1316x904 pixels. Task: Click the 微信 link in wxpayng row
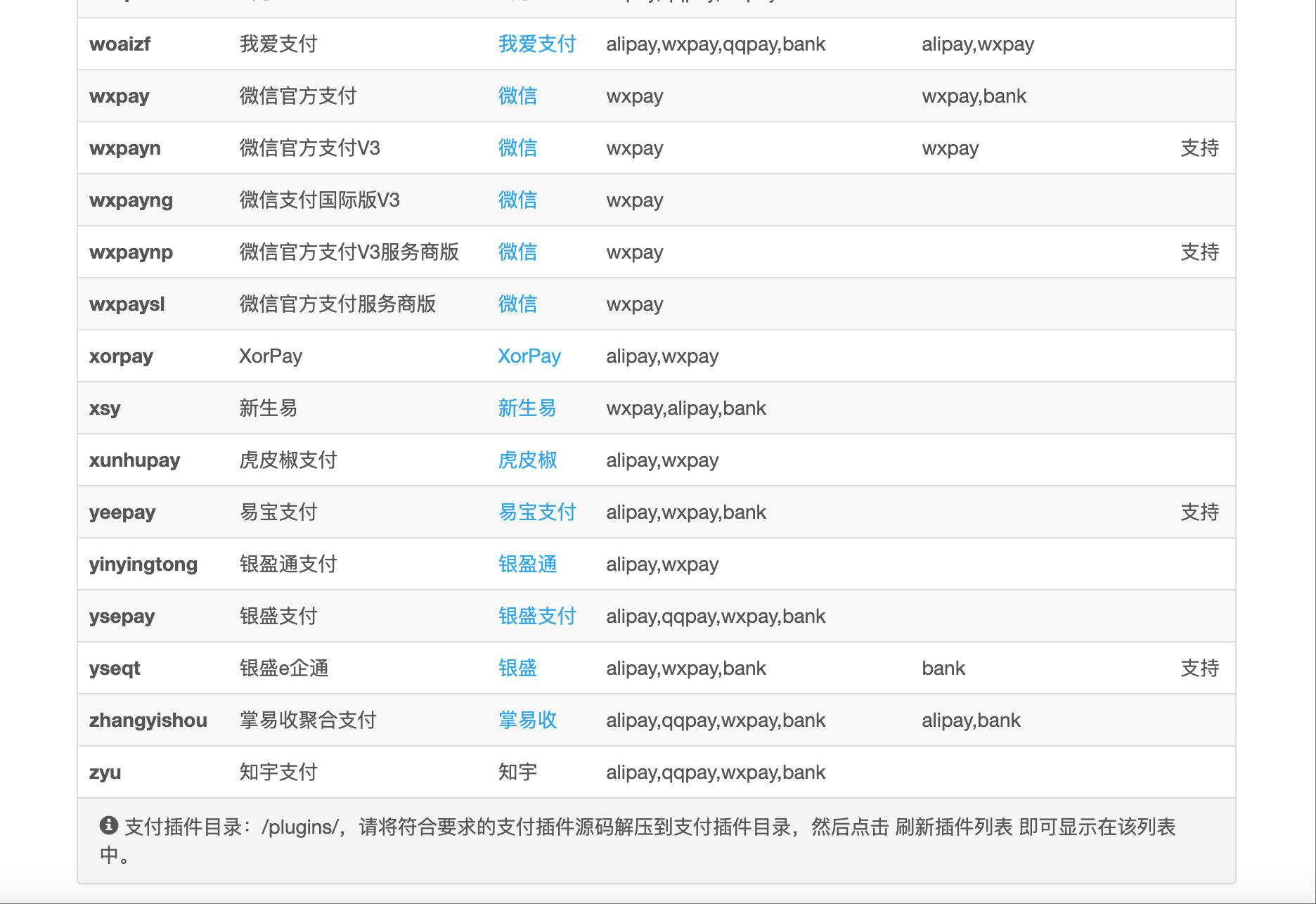[517, 200]
